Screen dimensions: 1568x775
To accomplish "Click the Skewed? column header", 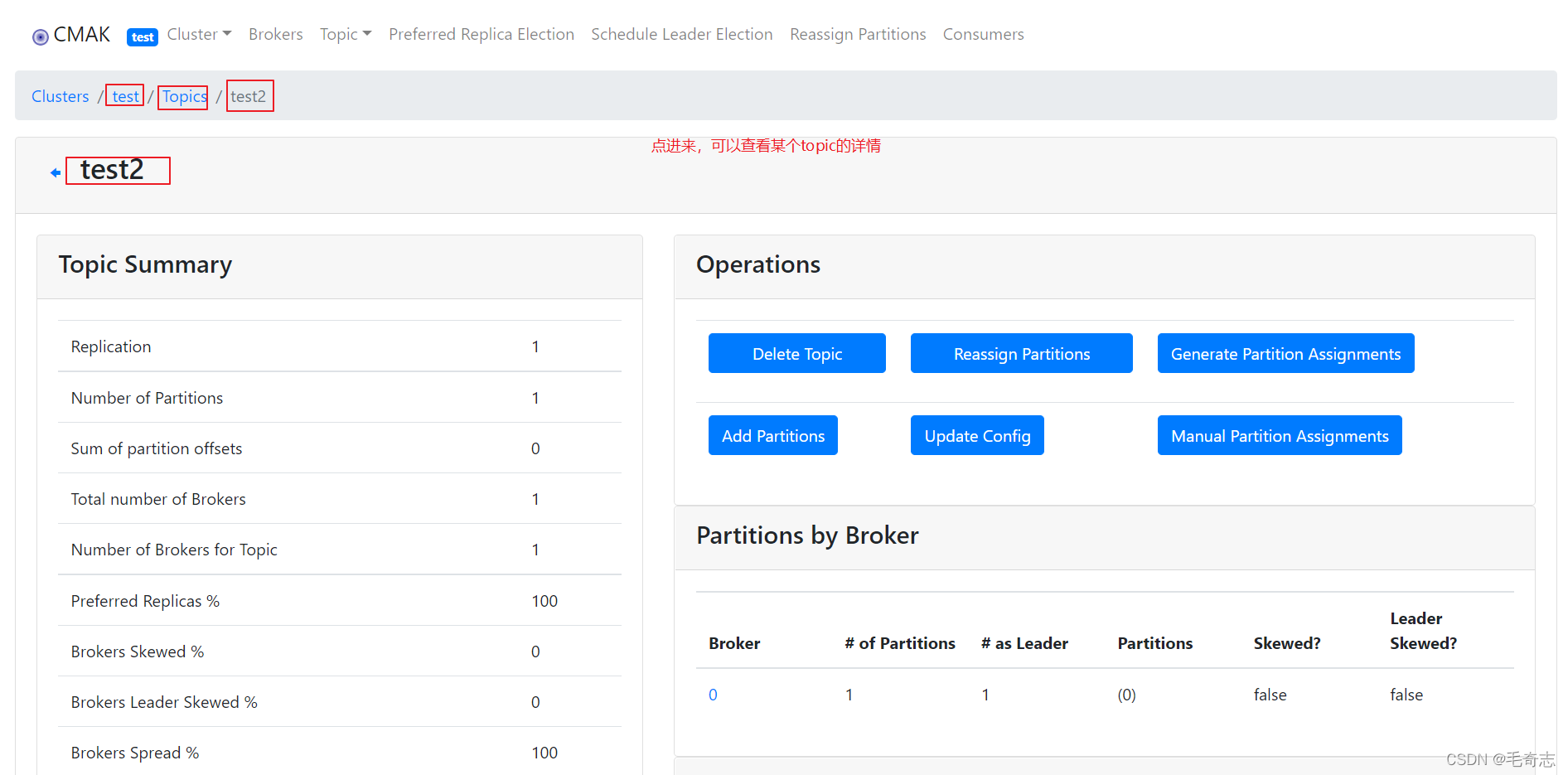I will 1287,643.
